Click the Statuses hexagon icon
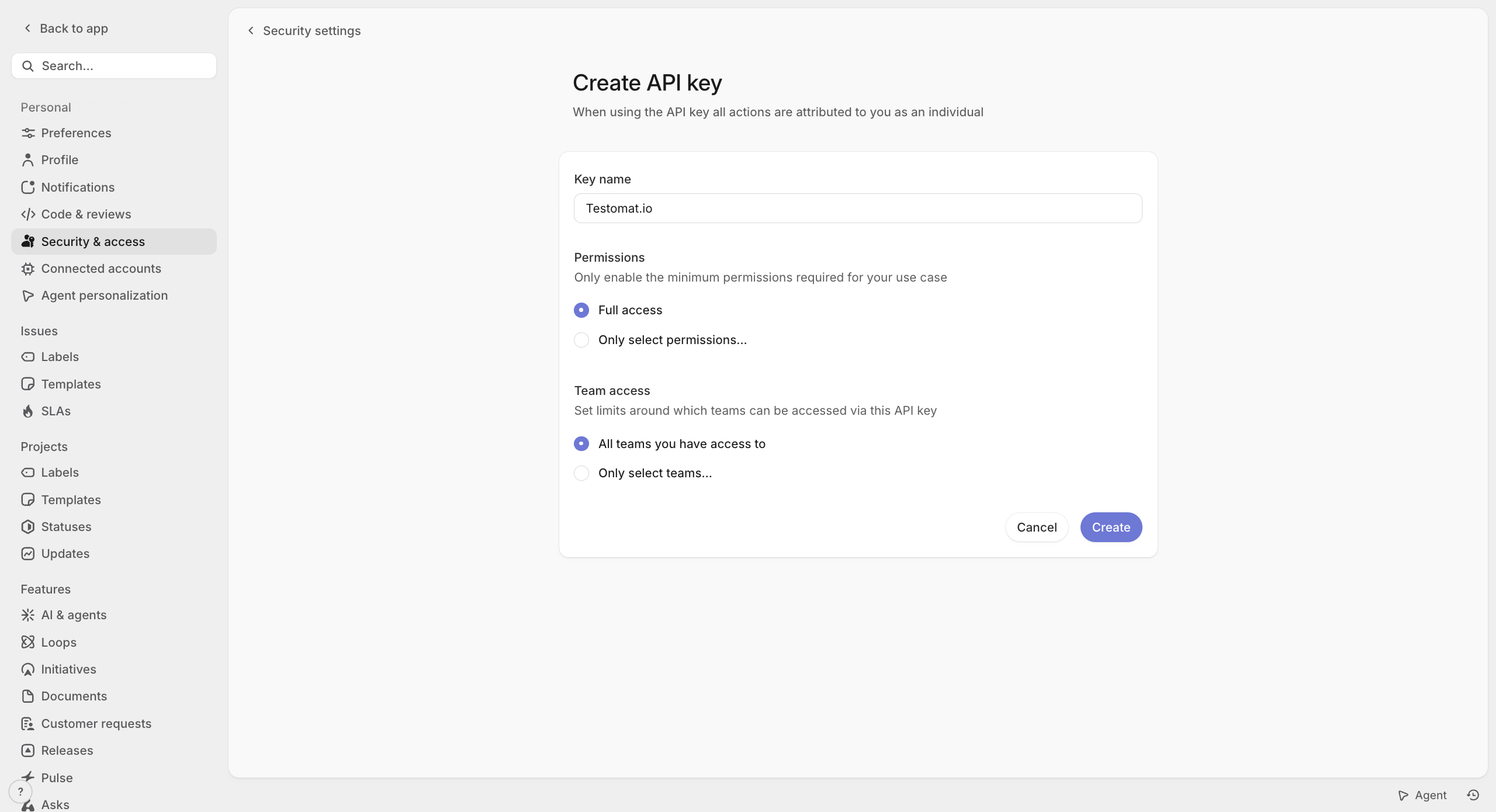Viewport: 1496px width, 812px height. (x=28, y=527)
